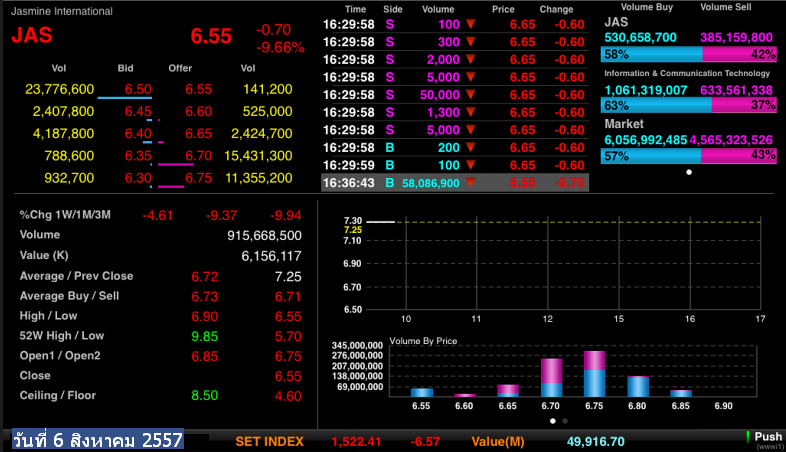Screen dimensions: 786x452
Task: Click the Prev Close value 7.25
Action: [x=288, y=277]
